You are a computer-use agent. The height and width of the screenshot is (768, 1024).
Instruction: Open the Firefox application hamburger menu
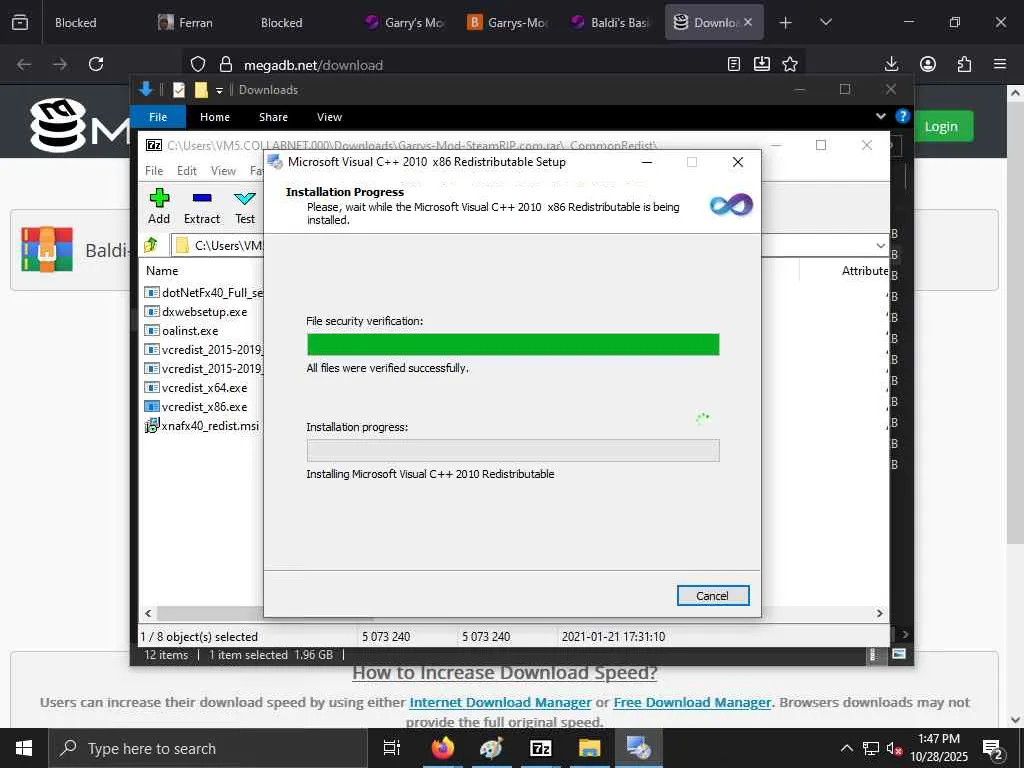pyautogui.click(x=1000, y=64)
